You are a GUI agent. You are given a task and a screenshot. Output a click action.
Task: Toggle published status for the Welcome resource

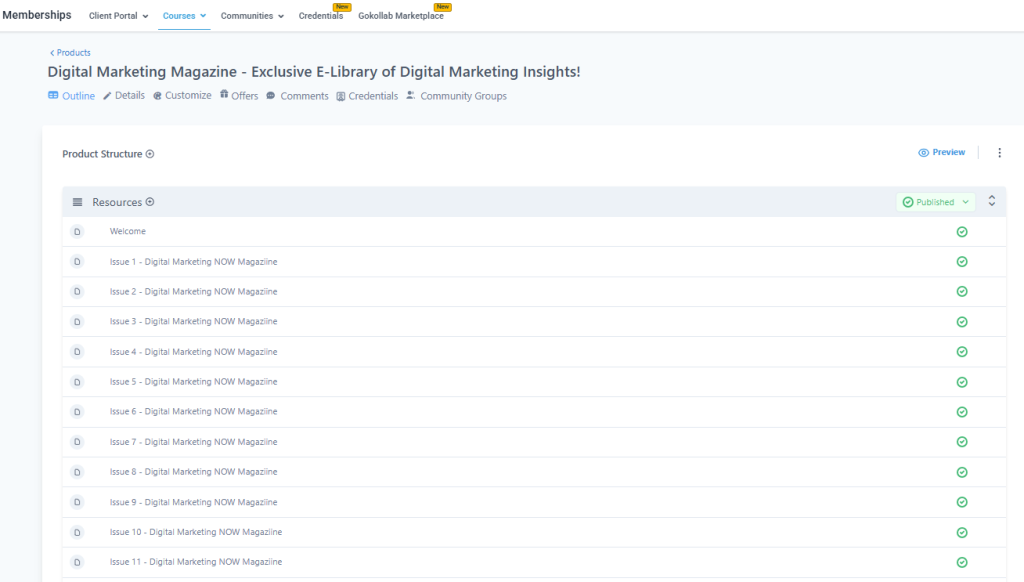pyautogui.click(x=961, y=231)
